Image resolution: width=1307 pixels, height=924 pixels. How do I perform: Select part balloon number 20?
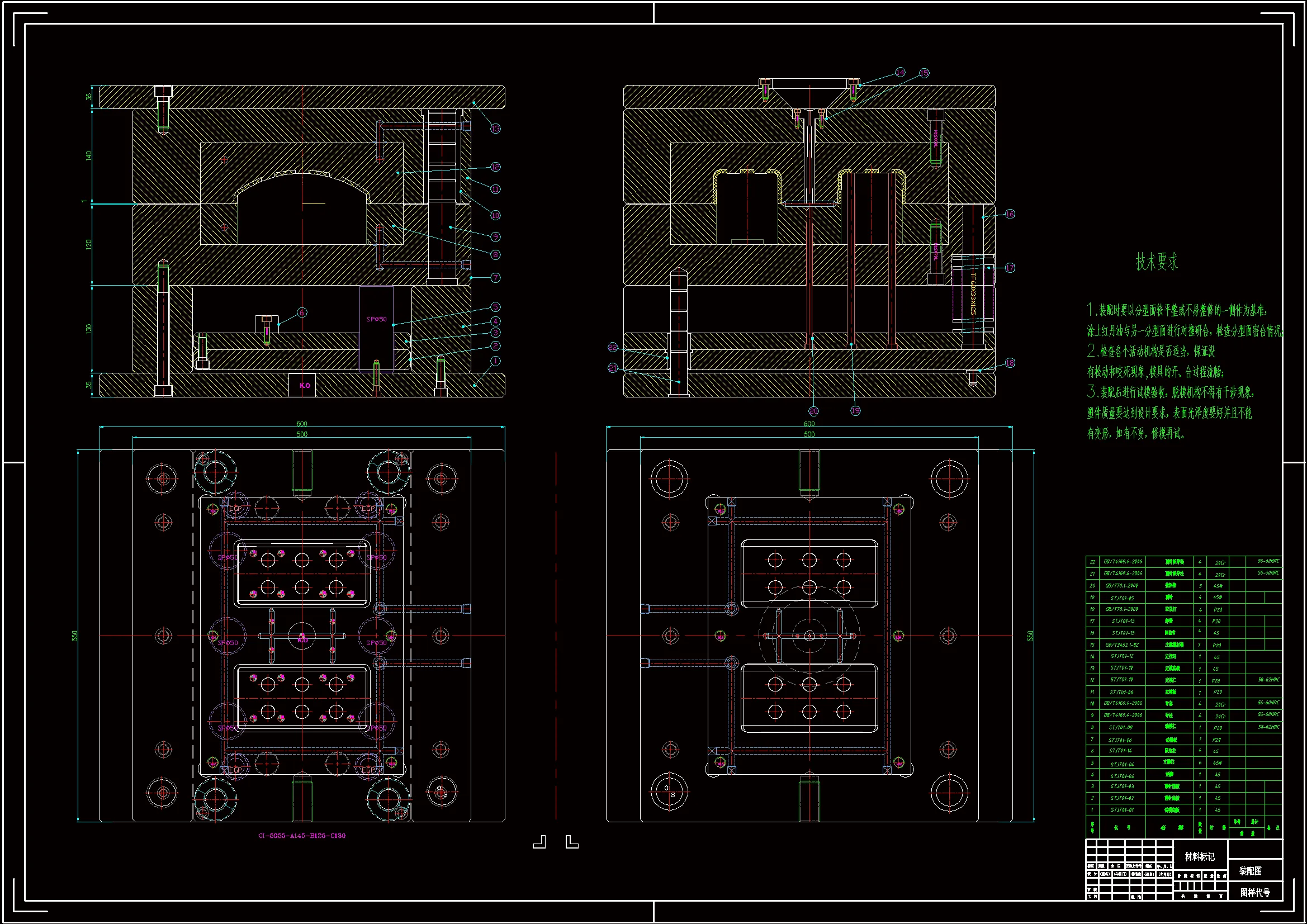813,411
